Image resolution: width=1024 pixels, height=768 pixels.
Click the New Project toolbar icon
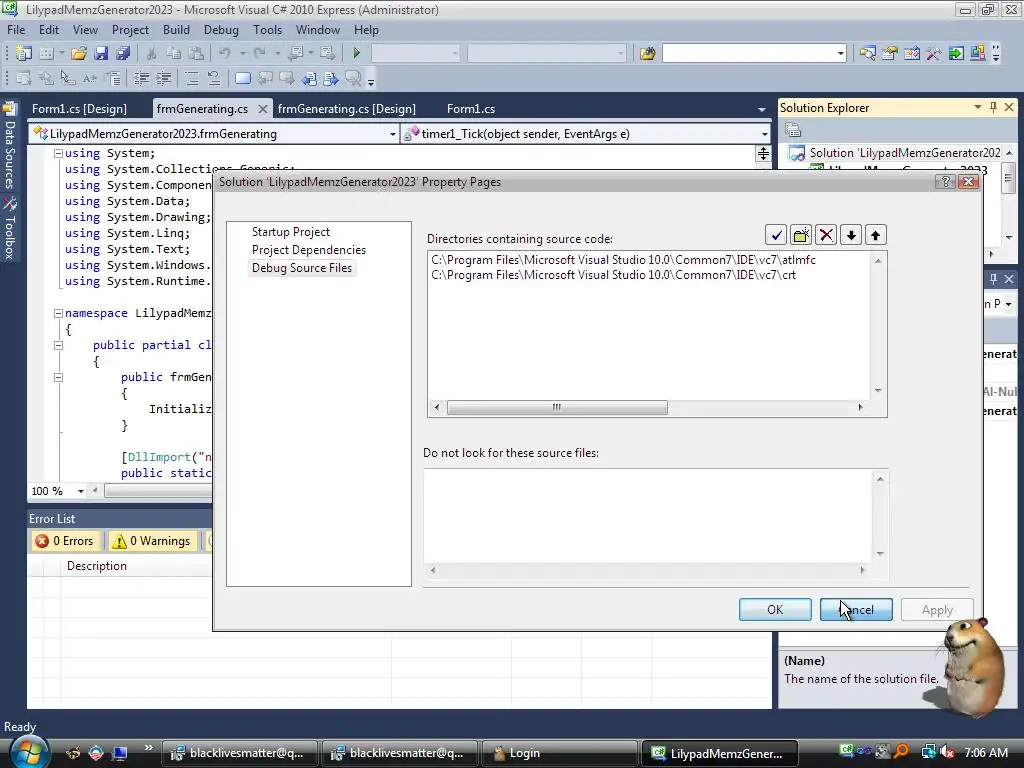(x=24, y=53)
